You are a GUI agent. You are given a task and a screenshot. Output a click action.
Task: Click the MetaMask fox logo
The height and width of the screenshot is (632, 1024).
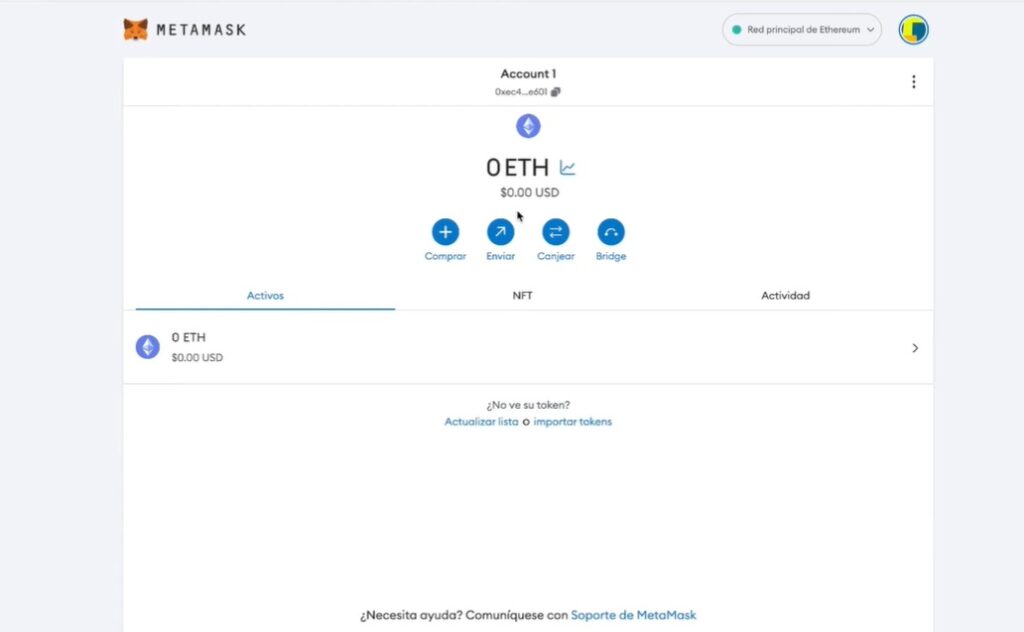[x=135, y=29]
